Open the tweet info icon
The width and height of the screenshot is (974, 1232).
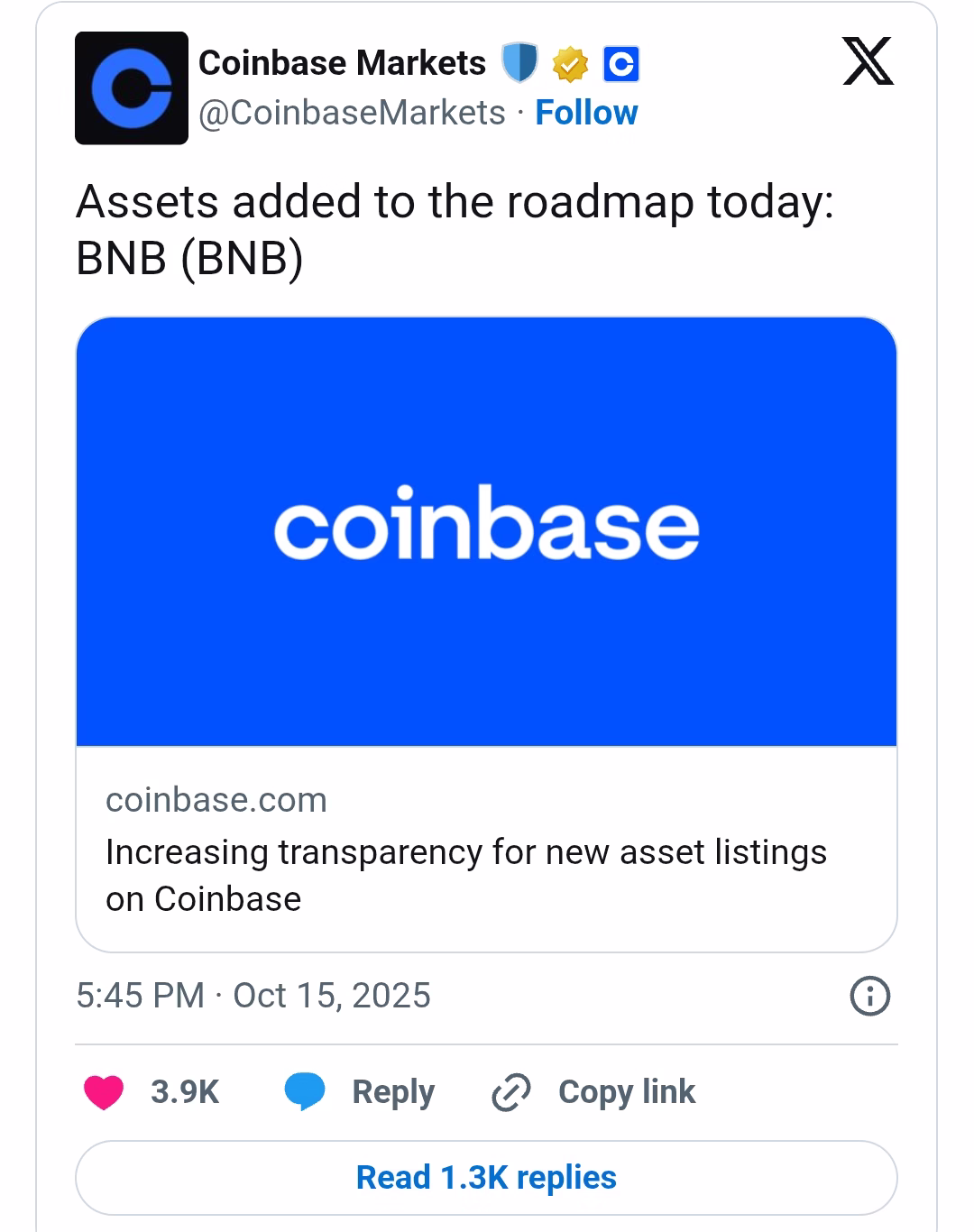tap(870, 997)
